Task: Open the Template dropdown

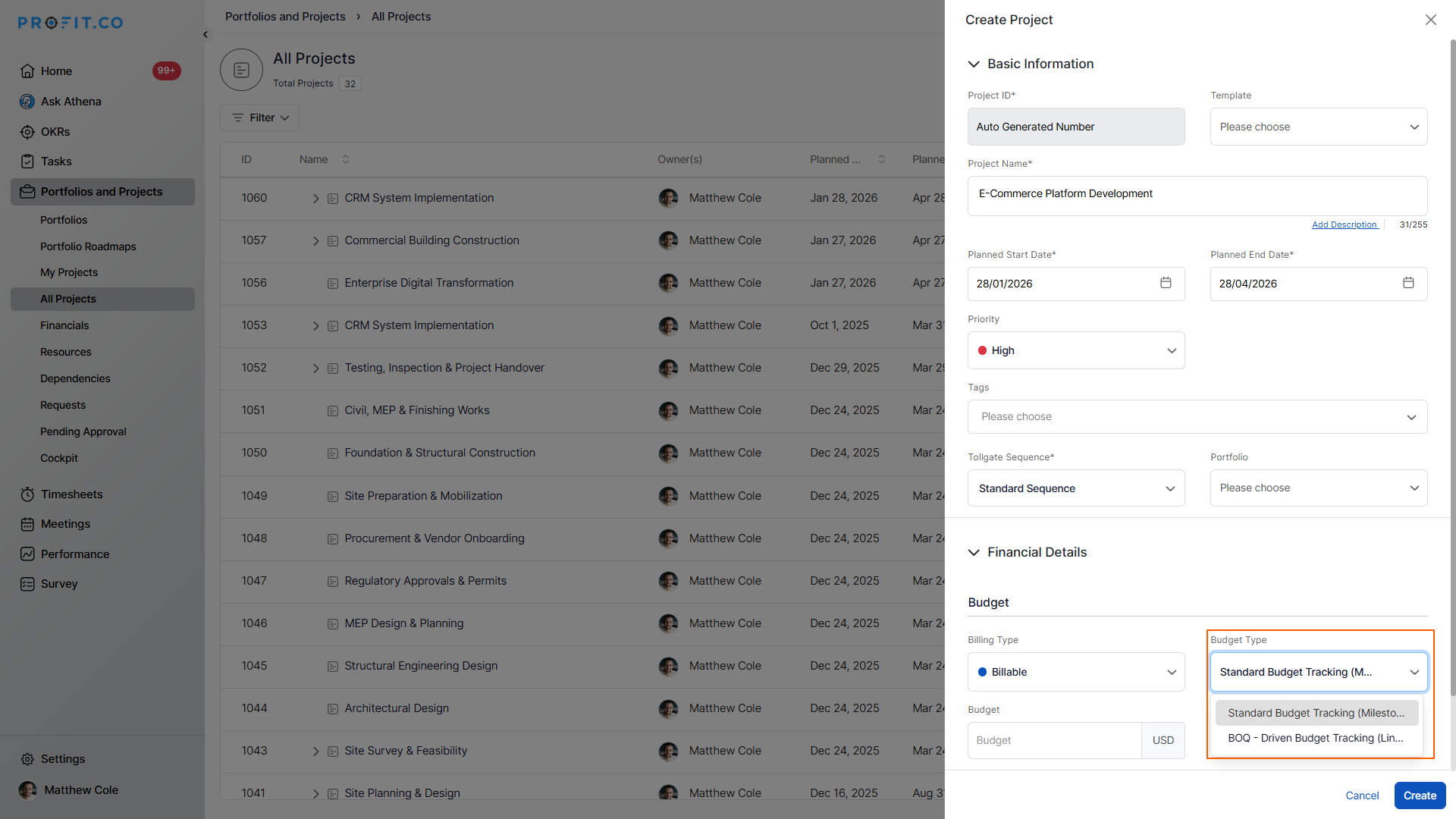Action: (1318, 127)
